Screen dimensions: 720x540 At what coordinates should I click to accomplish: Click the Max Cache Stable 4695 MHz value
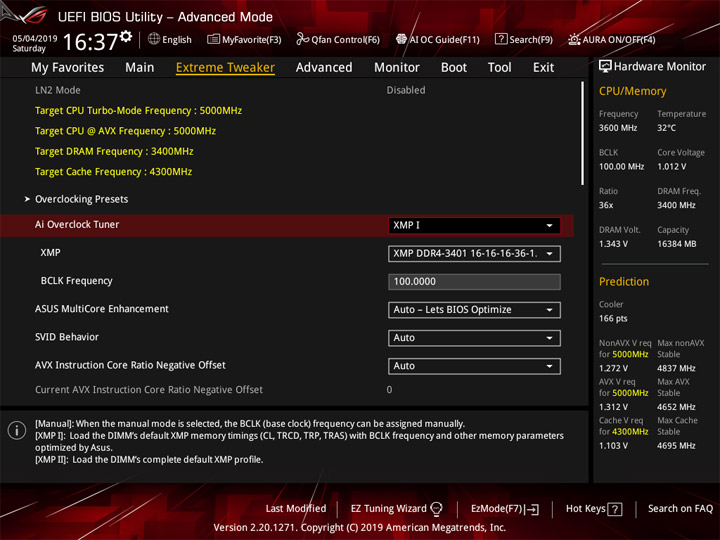[x=676, y=446]
